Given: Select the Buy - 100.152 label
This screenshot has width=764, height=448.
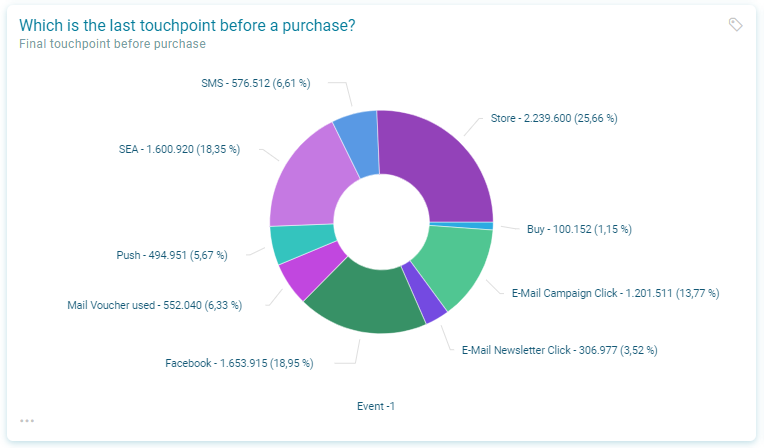Looking at the screenshot, I should click(579, 229).
